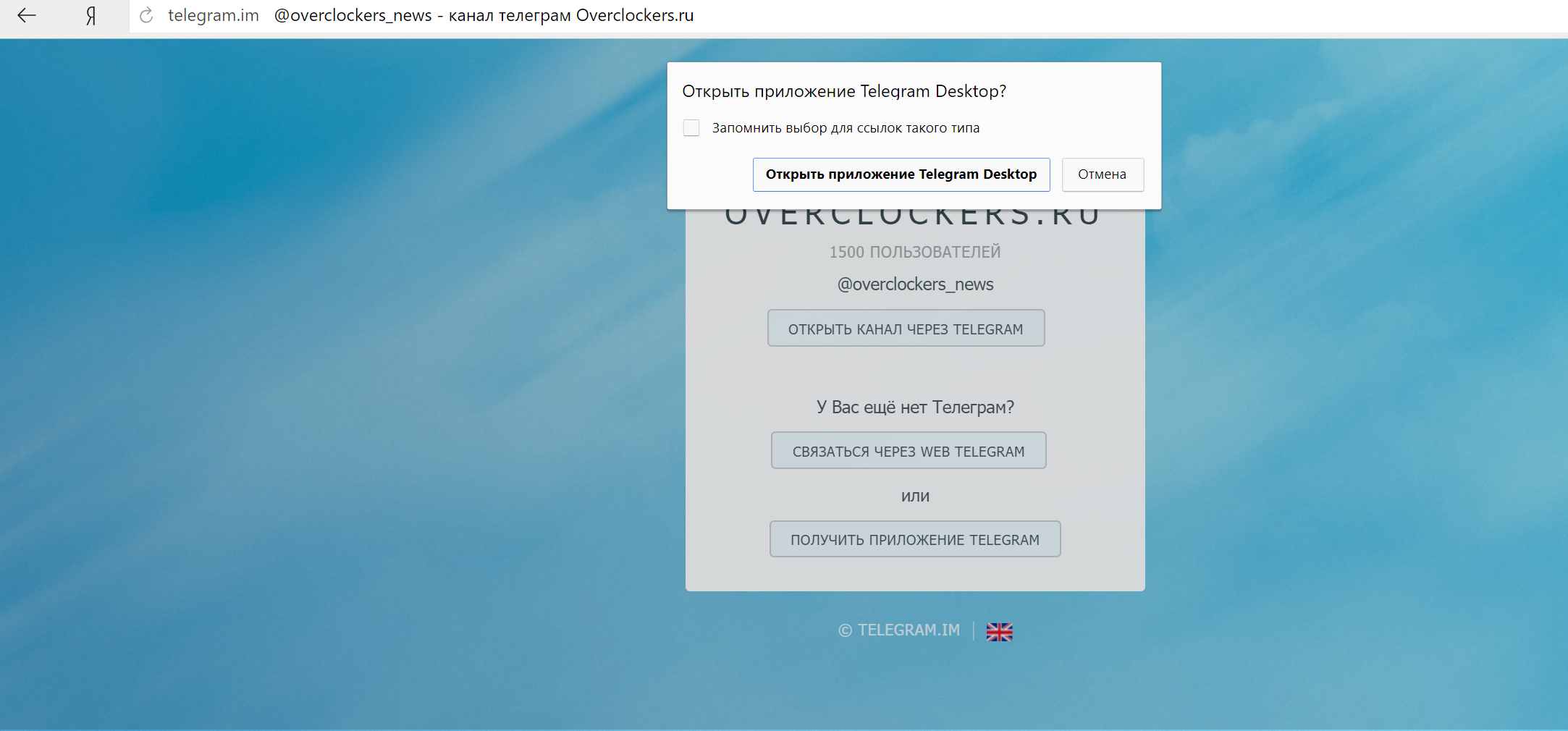Viewport: 1568px width, 731px height.
Task: Select the 1500 ПОЛЬЗОВАТЕЛЕЙ count text
Action: coord(915,252)
